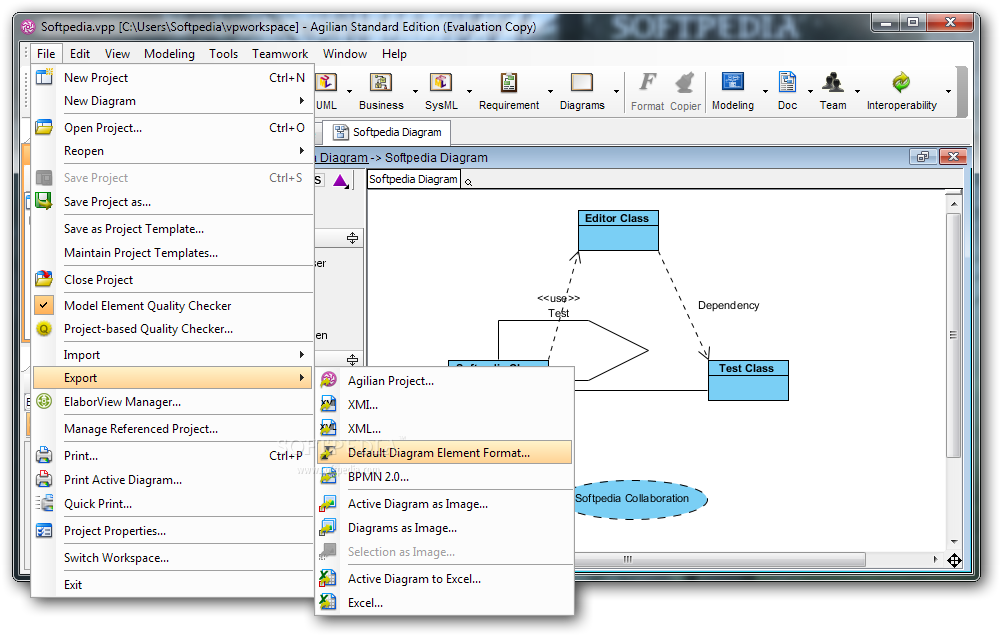Viewport: 1001px width, 636px height.
Task: Click the Project Properties icon
Action: coord(44,531)
